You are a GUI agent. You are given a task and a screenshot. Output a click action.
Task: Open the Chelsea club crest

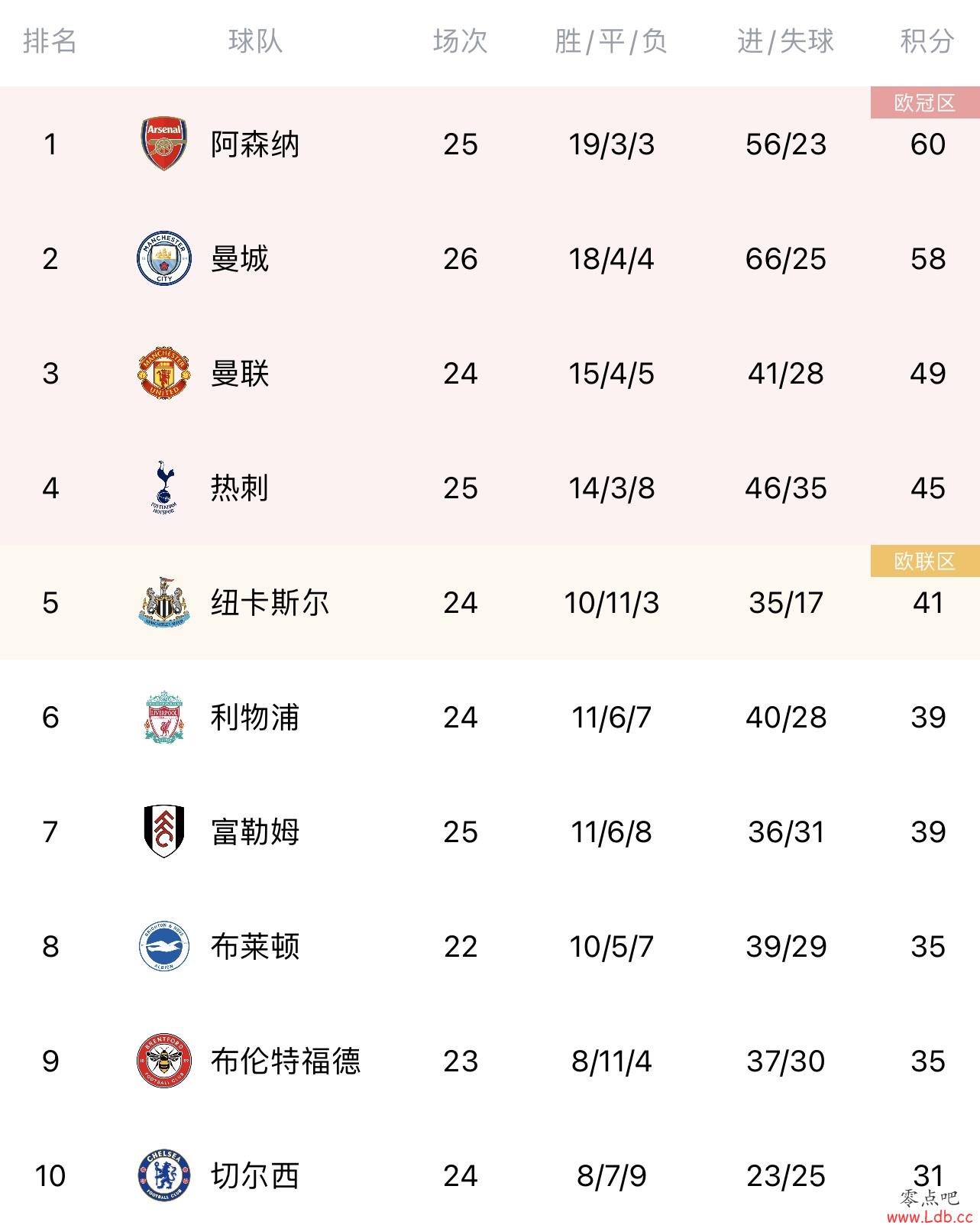(163, 1175)
